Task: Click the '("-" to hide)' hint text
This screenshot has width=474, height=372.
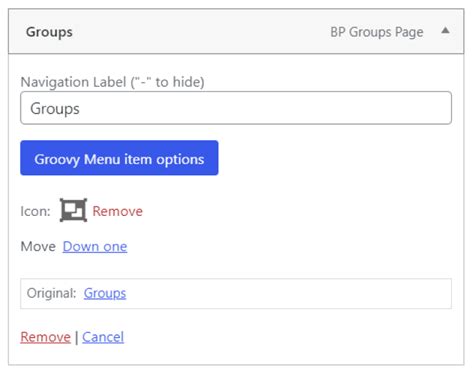Action: tap(167, 82)
